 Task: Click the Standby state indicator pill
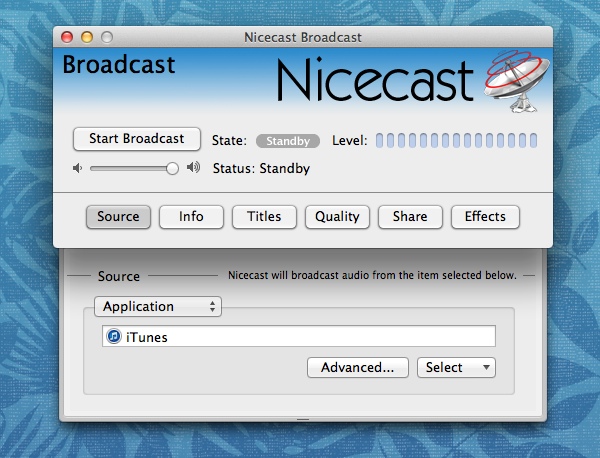tap(288, 141)
